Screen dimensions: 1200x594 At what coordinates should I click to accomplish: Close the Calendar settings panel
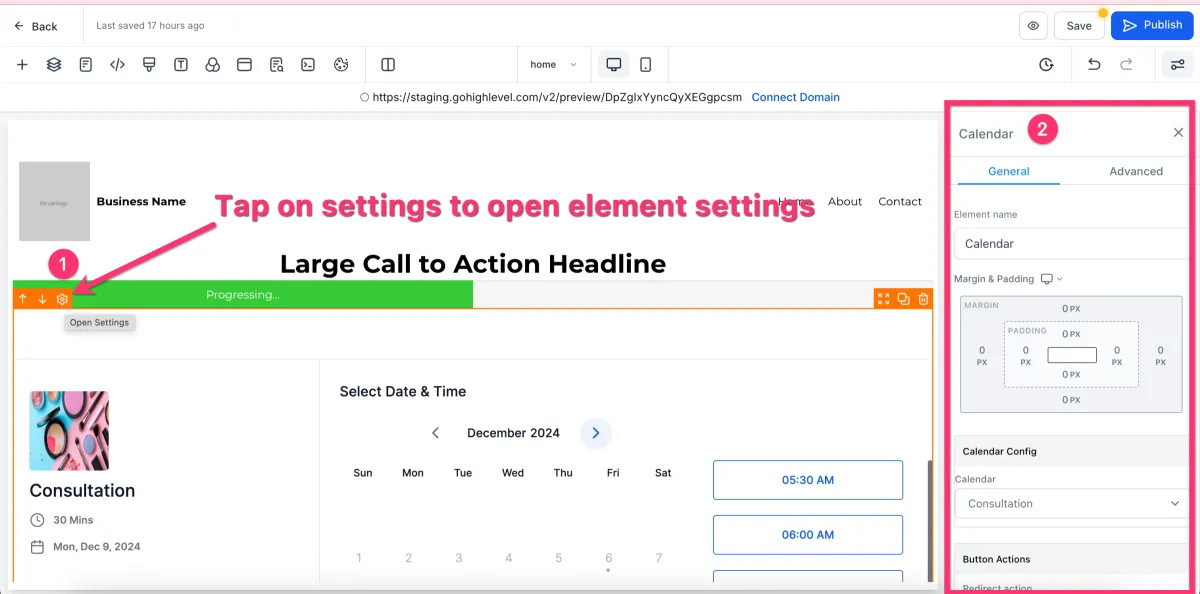pos(1178,133)
